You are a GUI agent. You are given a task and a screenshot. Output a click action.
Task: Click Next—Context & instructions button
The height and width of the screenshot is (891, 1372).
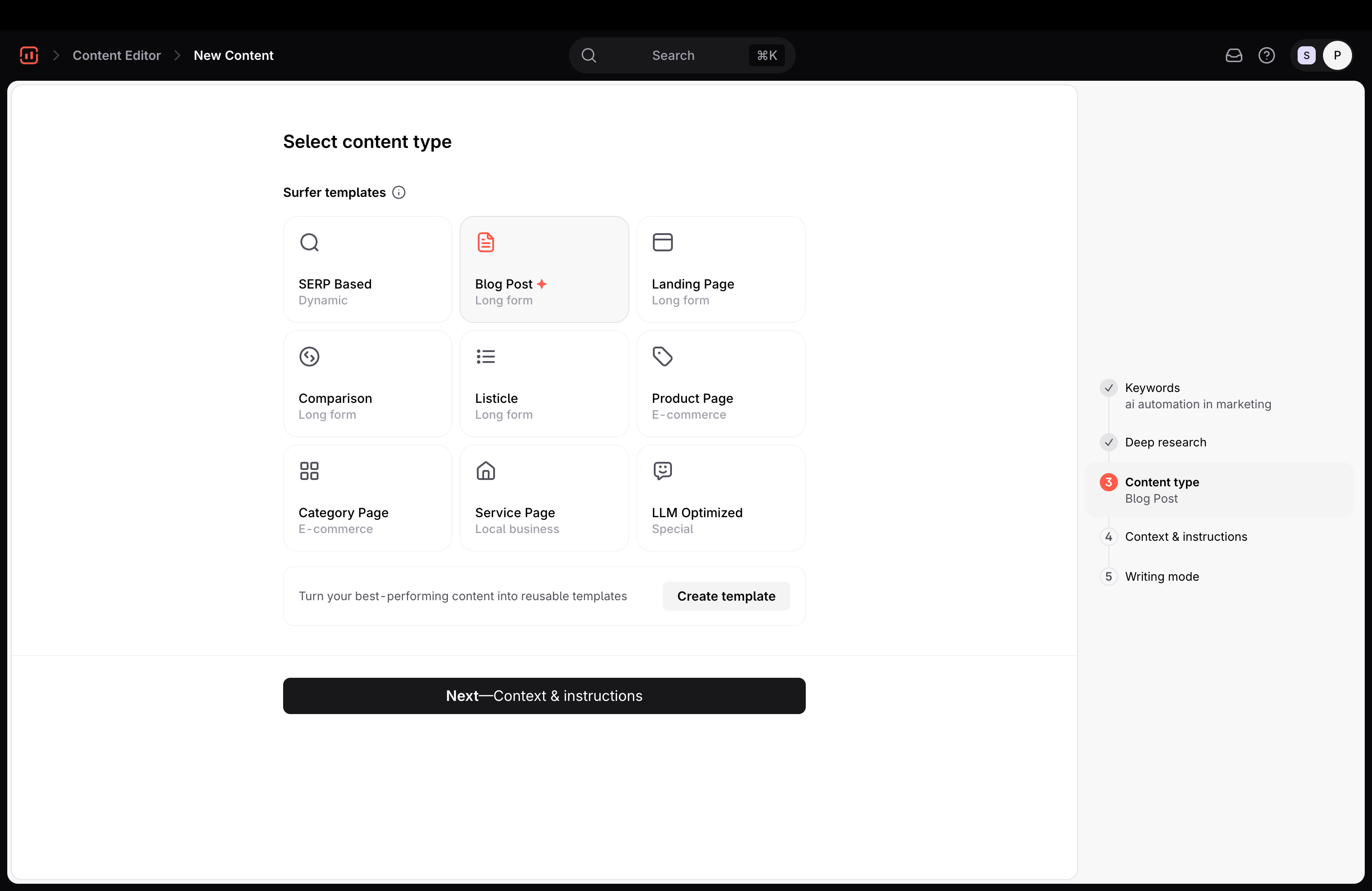click(x=544, y=695)
